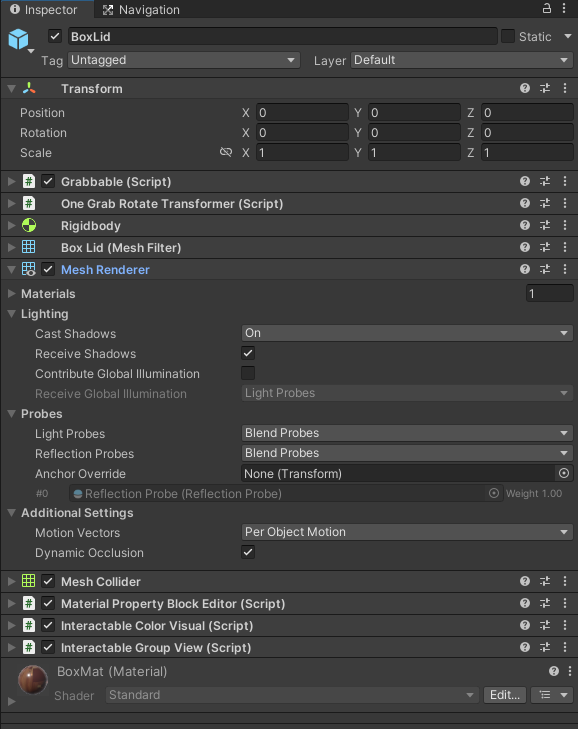Click the Anchor Override None (Transform) field

[399, 473]
